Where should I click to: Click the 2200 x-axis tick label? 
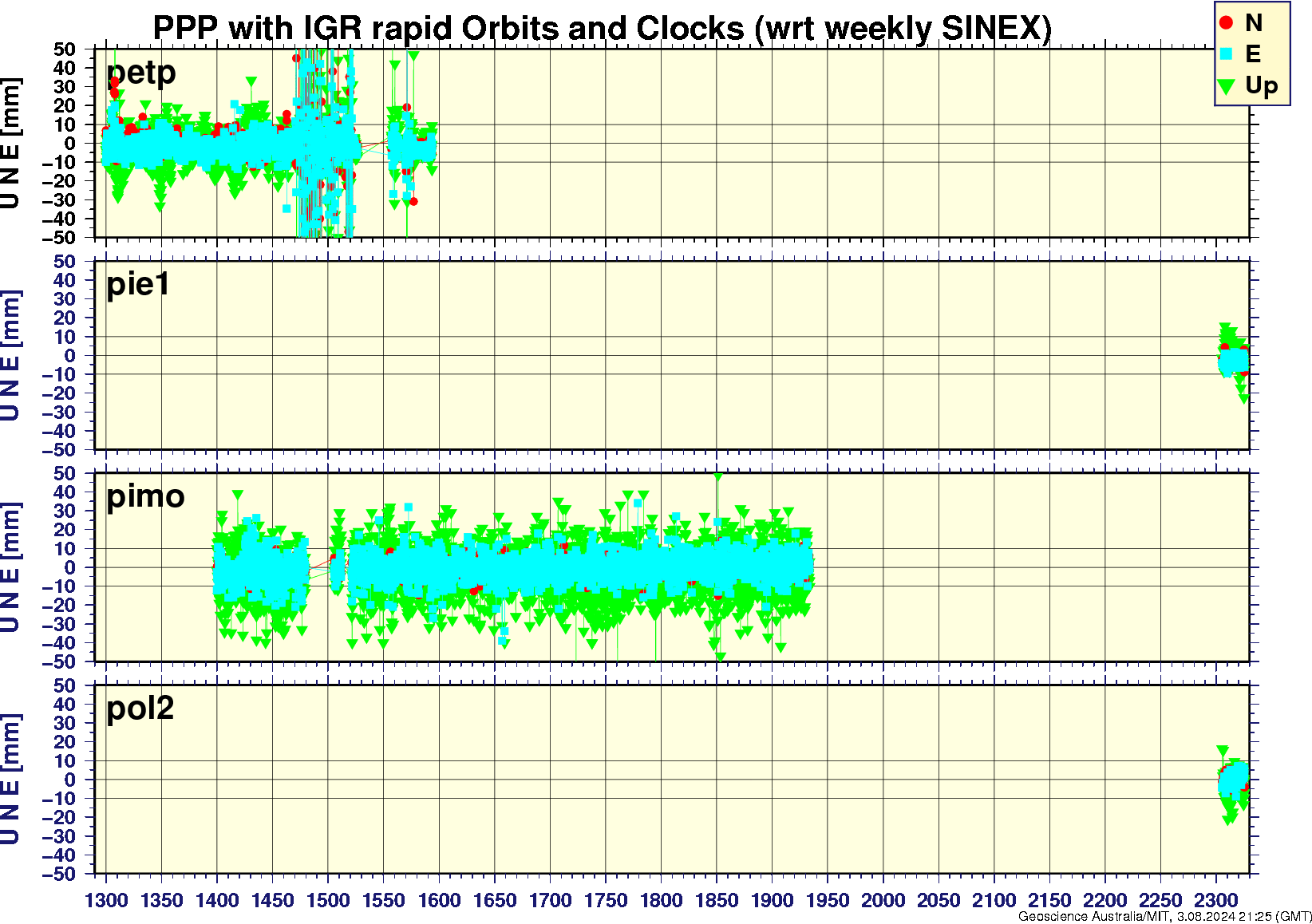click(1105, 900)
